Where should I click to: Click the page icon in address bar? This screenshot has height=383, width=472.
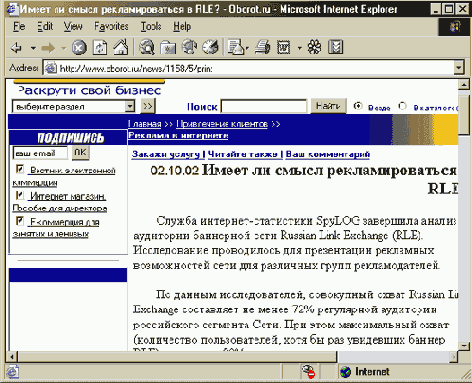click(x=51, y=68)
